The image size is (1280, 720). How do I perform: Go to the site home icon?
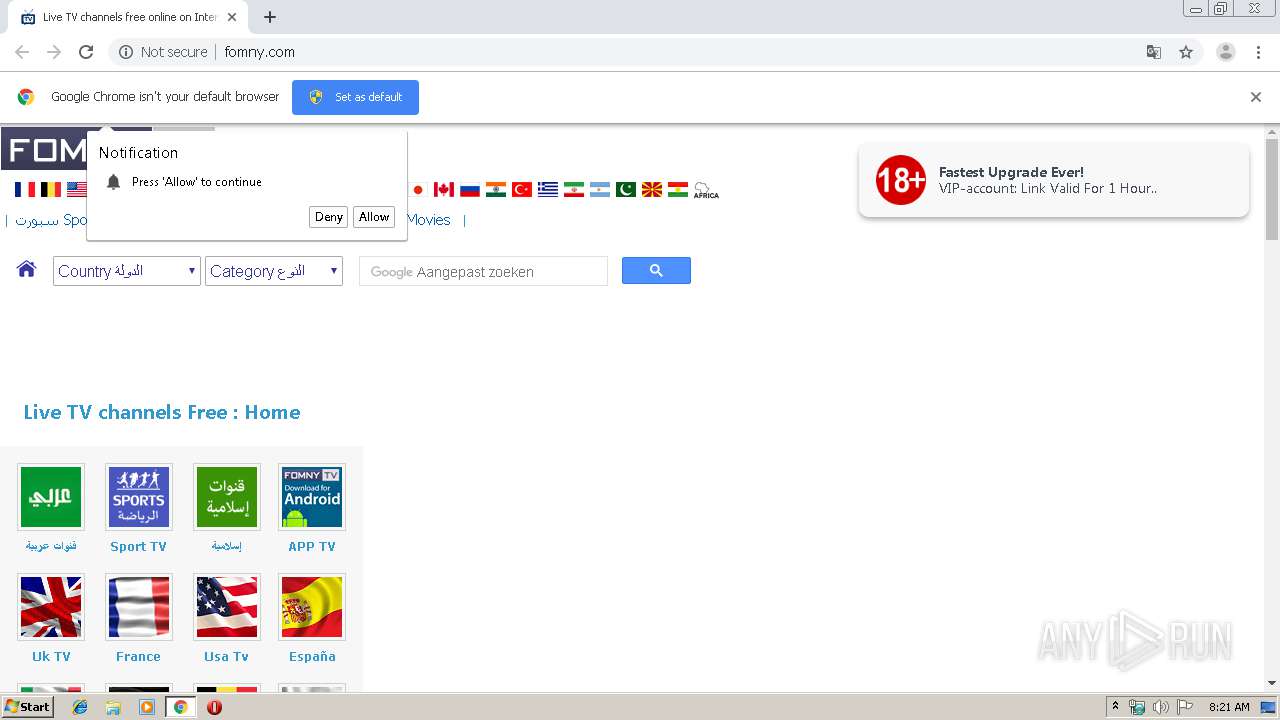27,269
